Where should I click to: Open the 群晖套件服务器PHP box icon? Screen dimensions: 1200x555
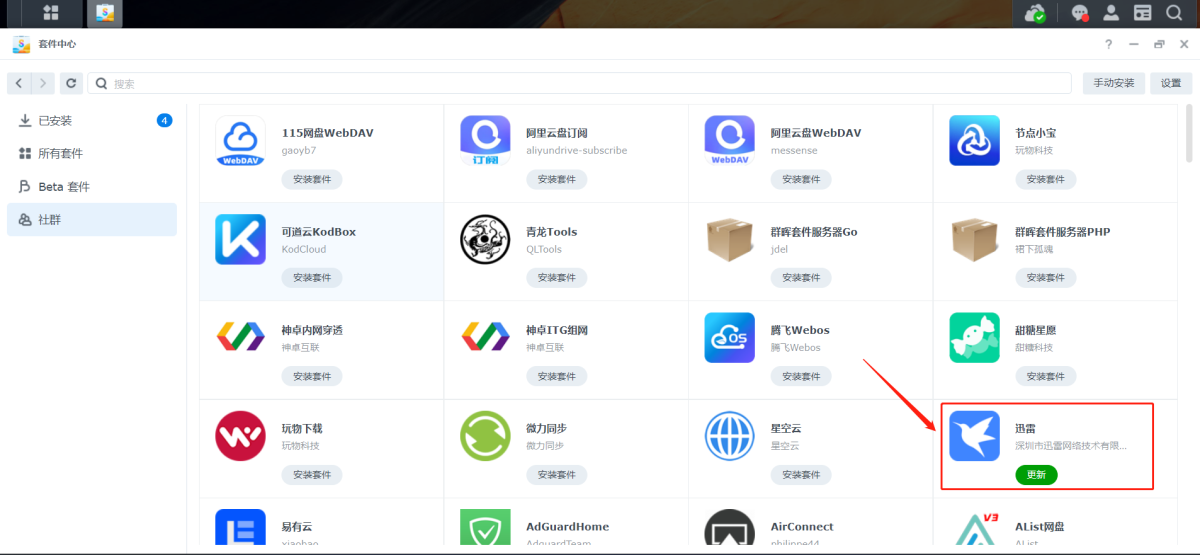click(974, 239)
